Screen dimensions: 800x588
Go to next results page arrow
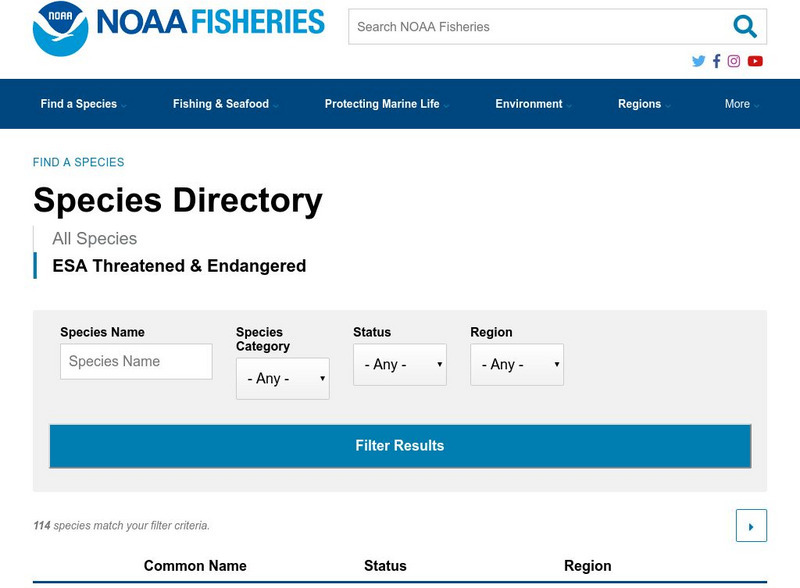(x=751, y=526)
